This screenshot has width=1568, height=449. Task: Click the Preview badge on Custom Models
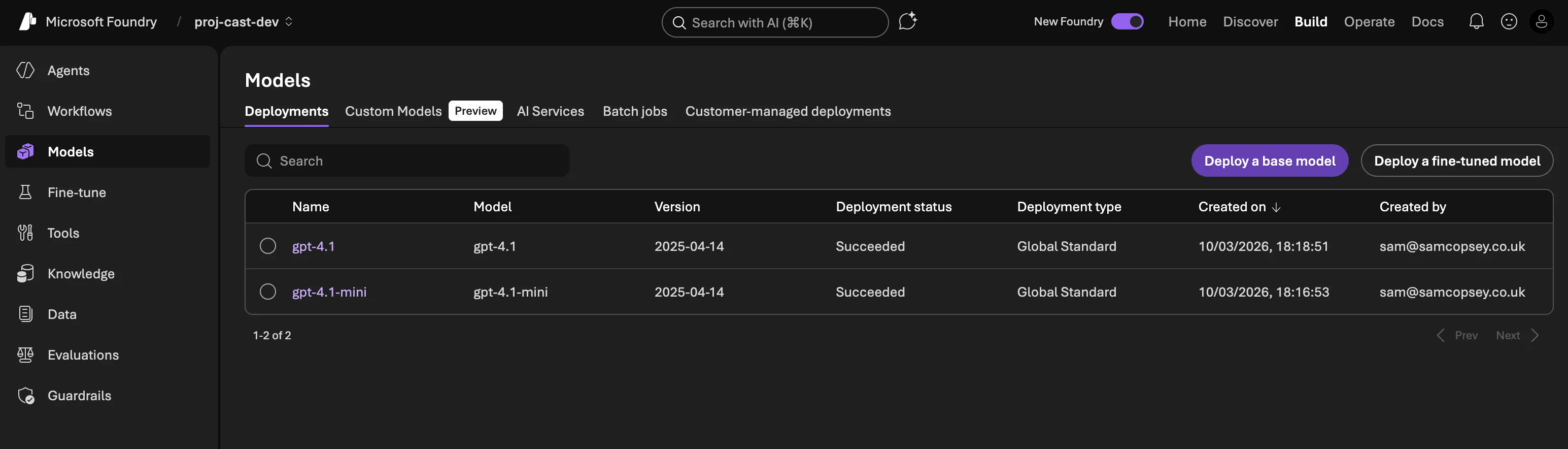tap(475, 111)
